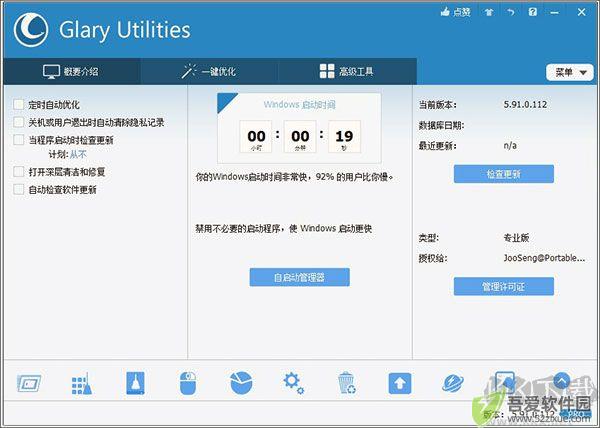
Task: Launch the software update up-arrow icon
Action: (400, 383)
